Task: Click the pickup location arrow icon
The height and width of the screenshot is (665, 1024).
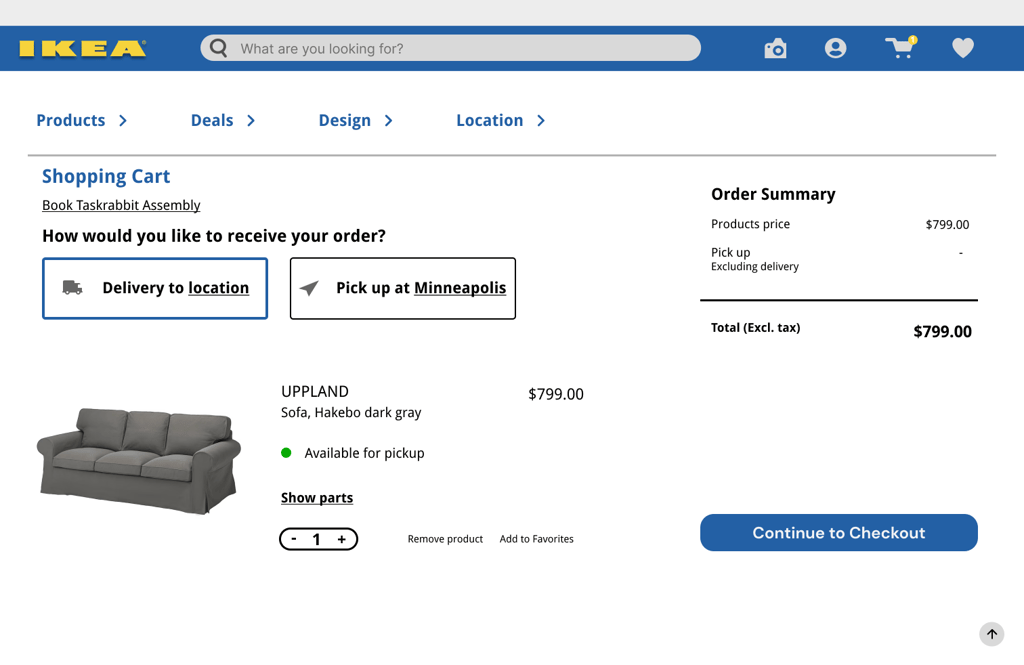Action: coord(309,288)
